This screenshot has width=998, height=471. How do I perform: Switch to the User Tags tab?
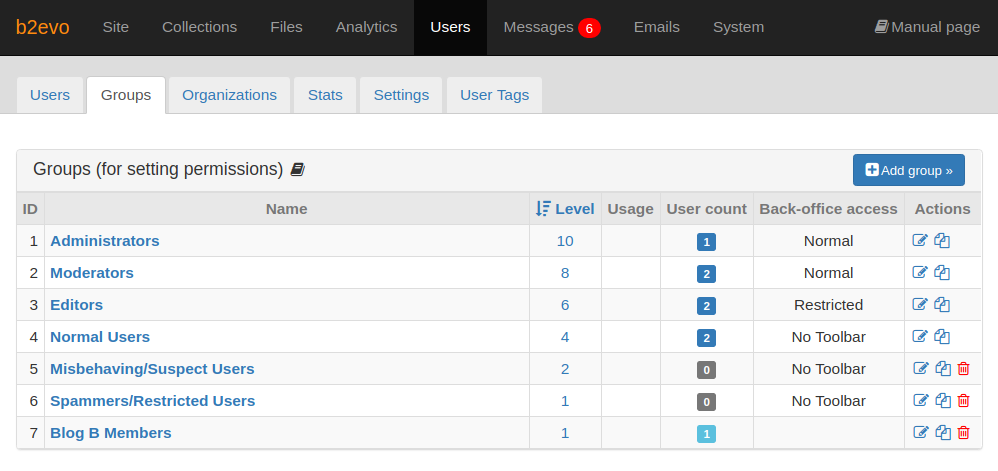(495, 95)
